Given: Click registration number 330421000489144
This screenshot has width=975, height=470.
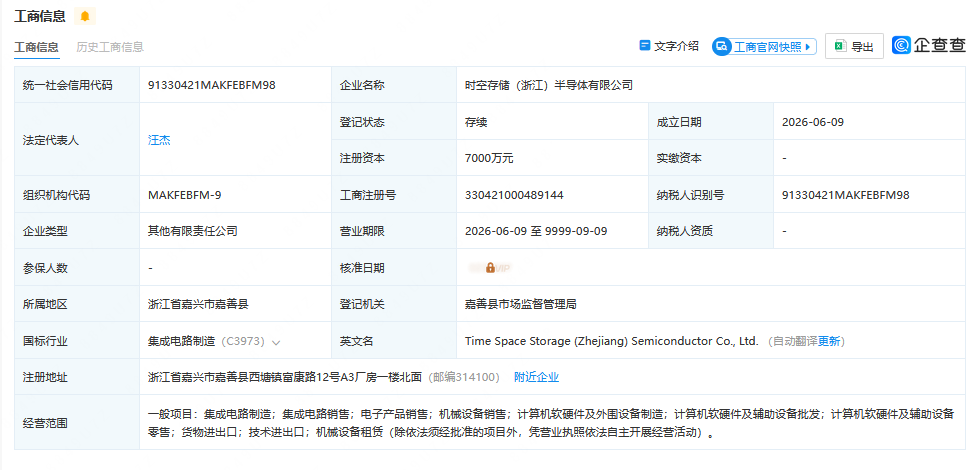Looking at the screenshot, I should click(514, 195).
